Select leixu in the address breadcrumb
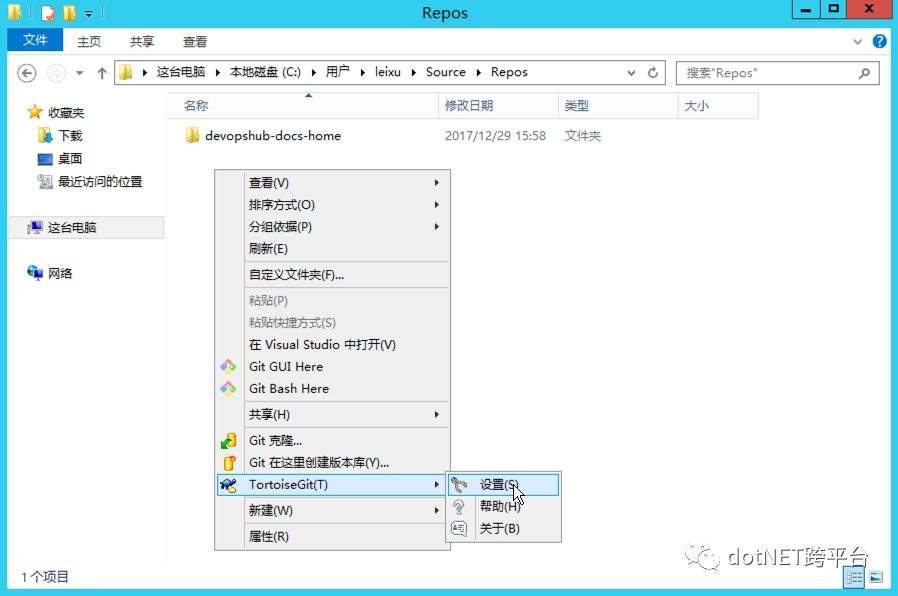898x596 pixels. tap(388, 72)
